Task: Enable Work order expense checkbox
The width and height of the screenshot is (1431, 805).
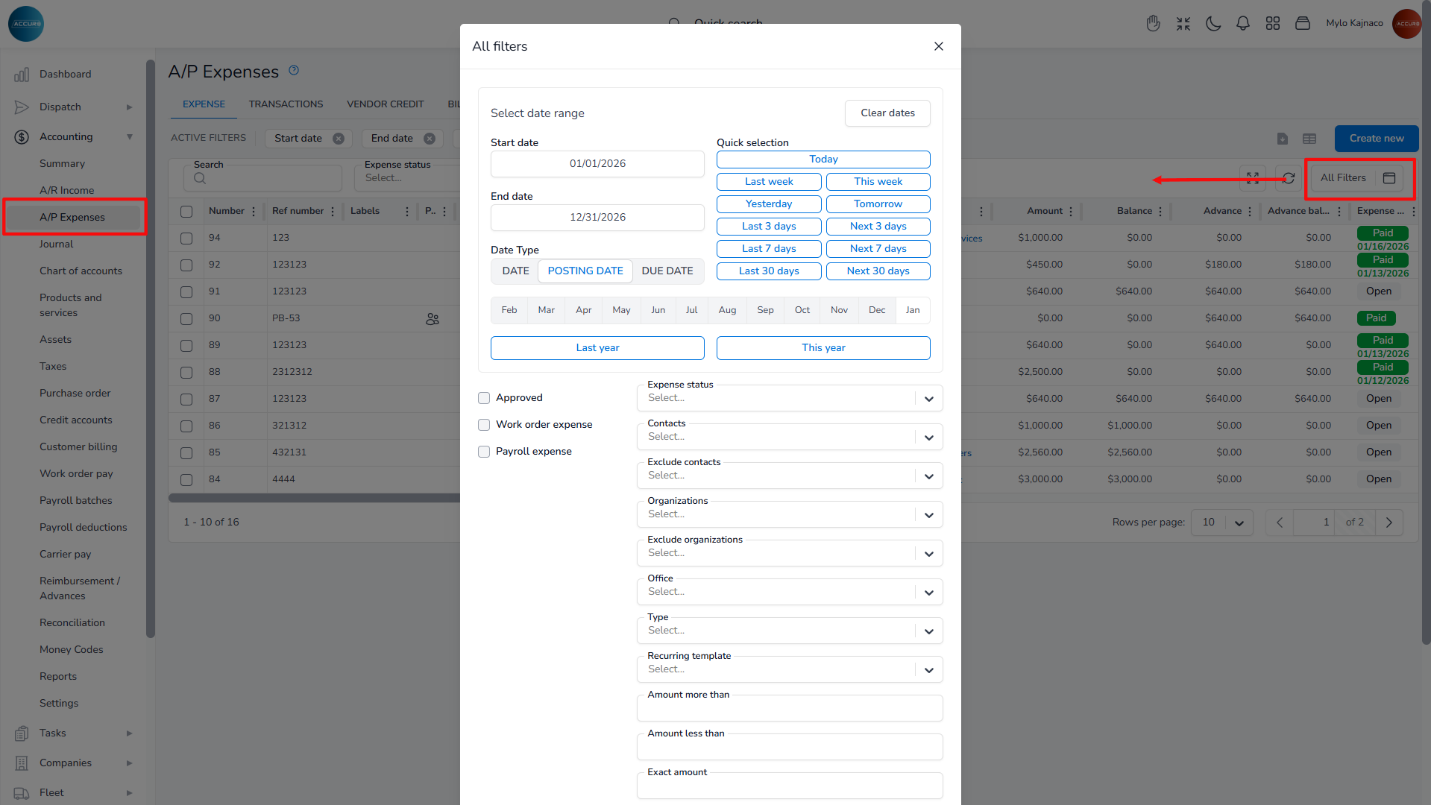Action: click(484, 425)
